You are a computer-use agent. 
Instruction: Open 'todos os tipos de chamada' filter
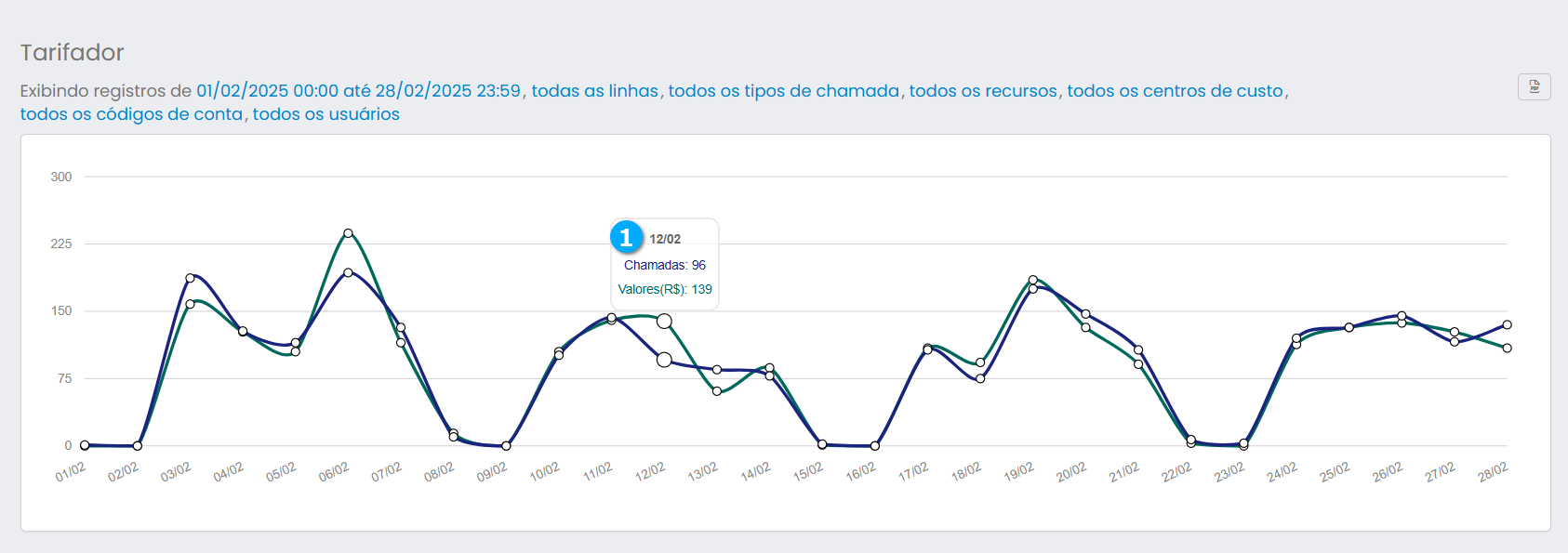(783, 91)
